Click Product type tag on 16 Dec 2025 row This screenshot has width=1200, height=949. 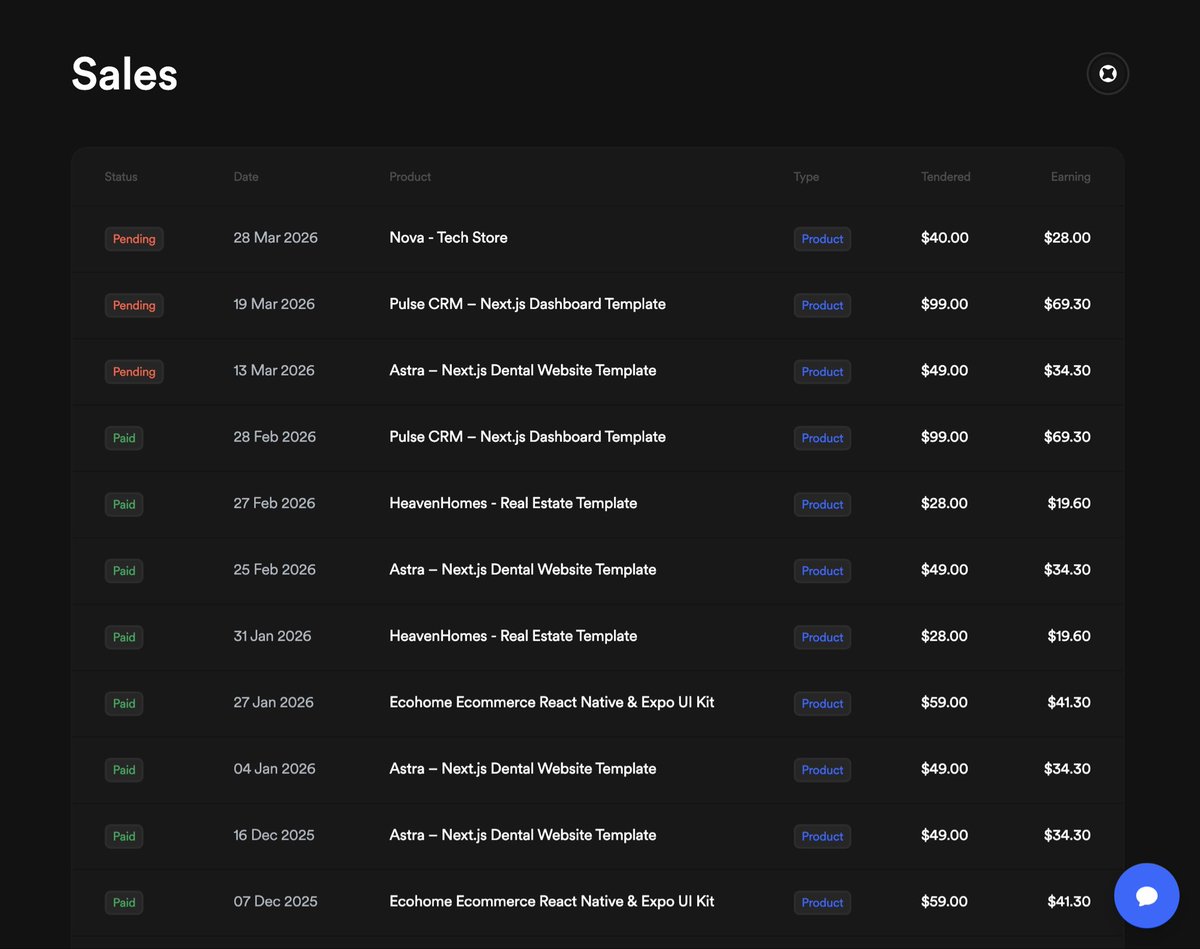tap(823, 836)
